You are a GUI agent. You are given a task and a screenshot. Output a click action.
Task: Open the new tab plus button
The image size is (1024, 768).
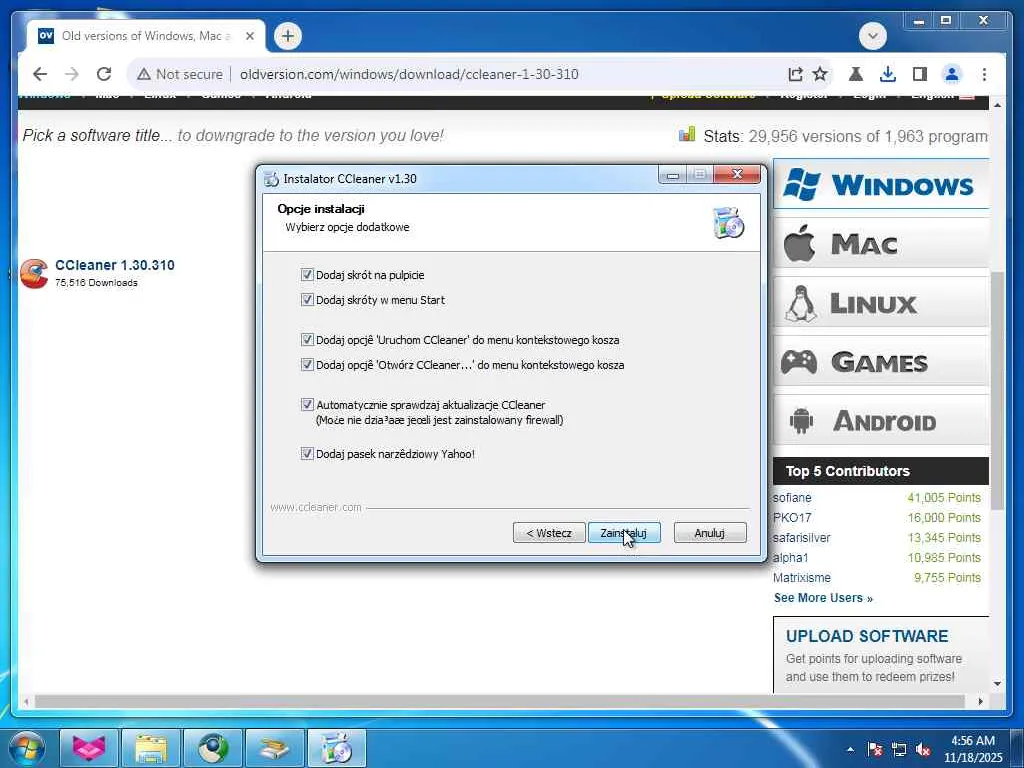point(288,36)
